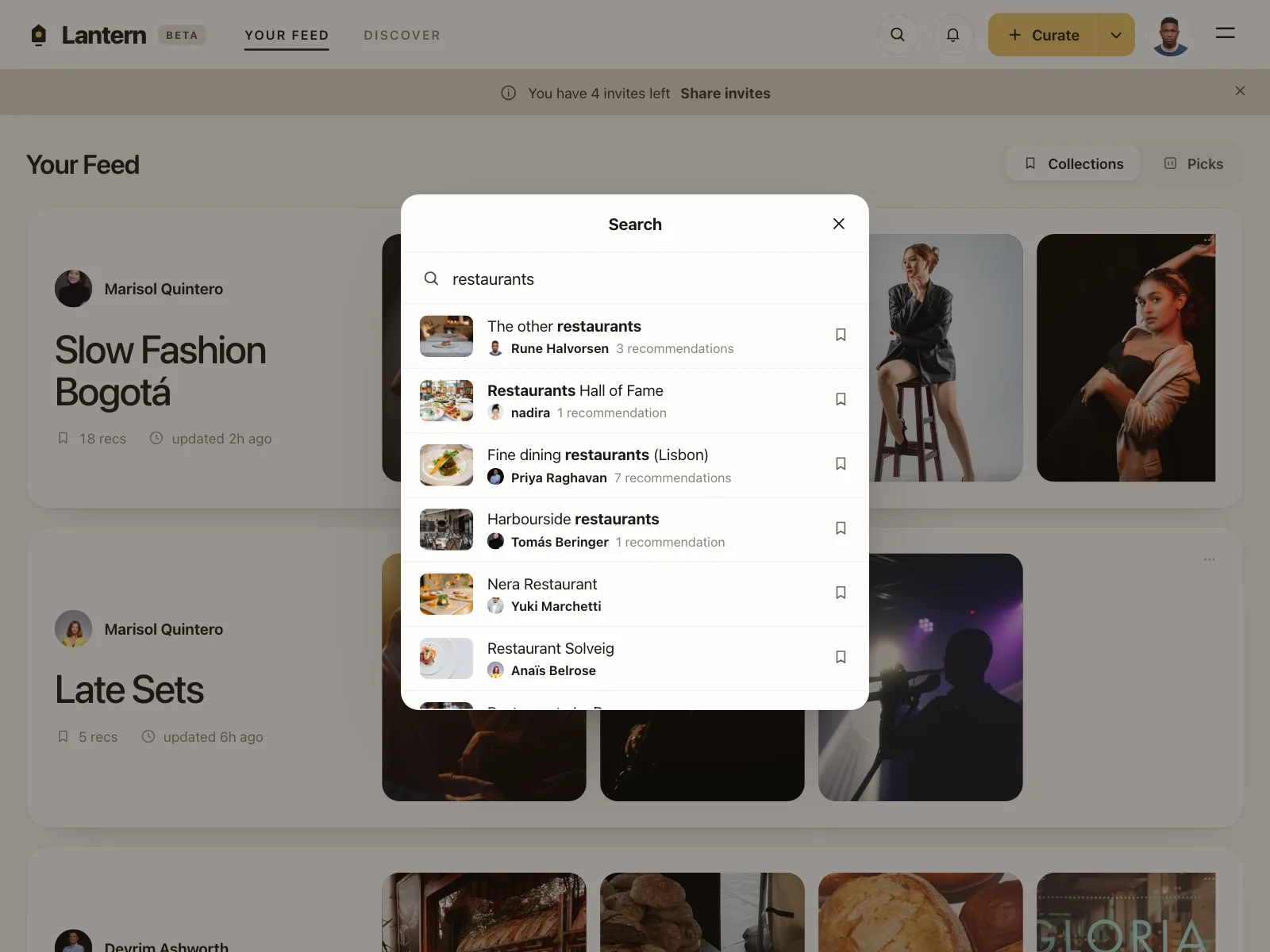Open 'Restaurant Solveig' result title

coord(551,648)
